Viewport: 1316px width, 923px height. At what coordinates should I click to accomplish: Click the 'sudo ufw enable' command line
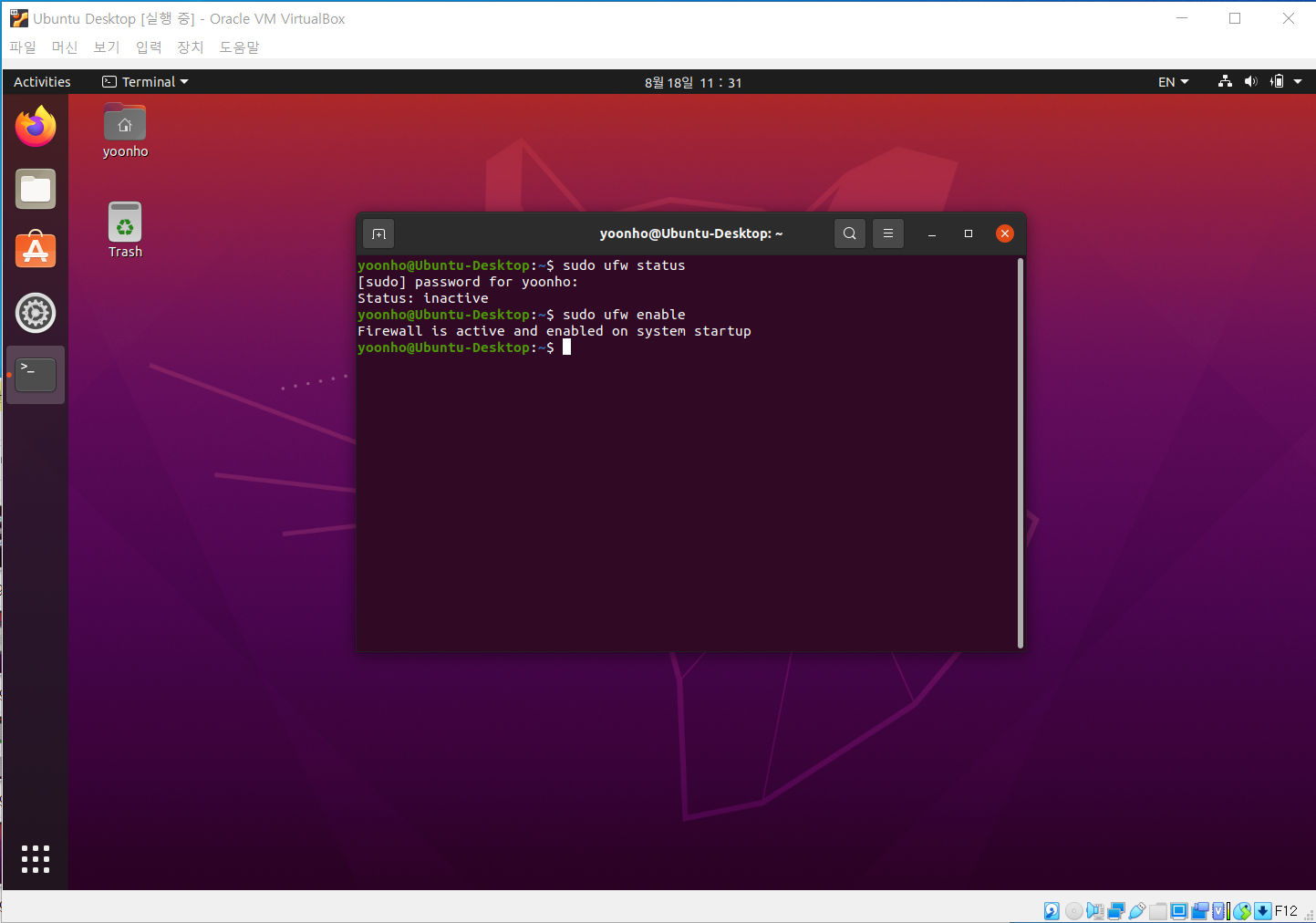click(624, 315)
